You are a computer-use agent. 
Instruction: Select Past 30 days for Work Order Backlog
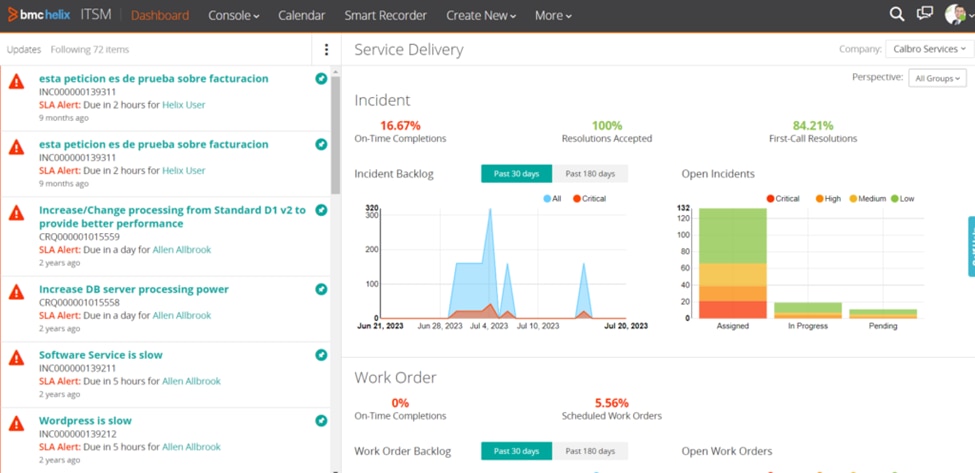pyautogui.click(x=516, y=451)
